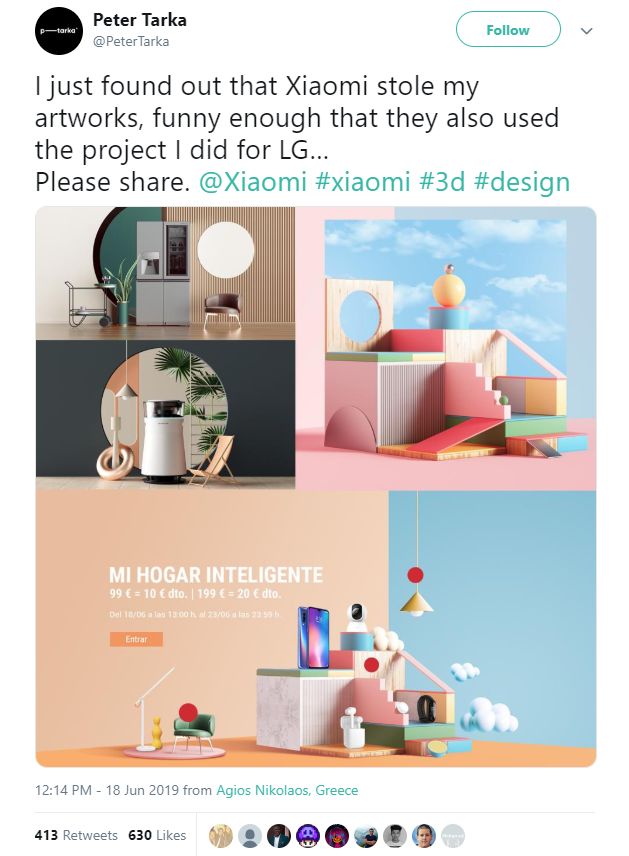Open the sixth liker's avatar
Image resolution: width=629 pixels, height=856 pixels.
click(366, 835)
